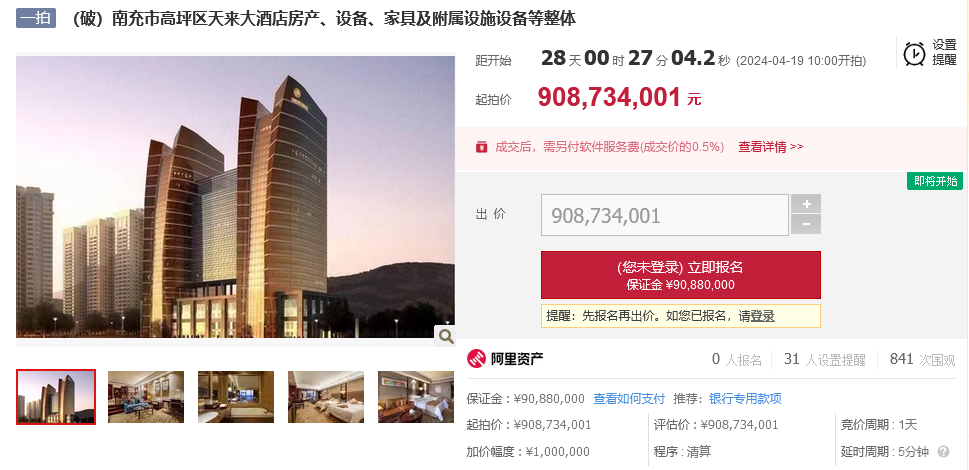Click 立即报名 red register button

coord(681,275)
